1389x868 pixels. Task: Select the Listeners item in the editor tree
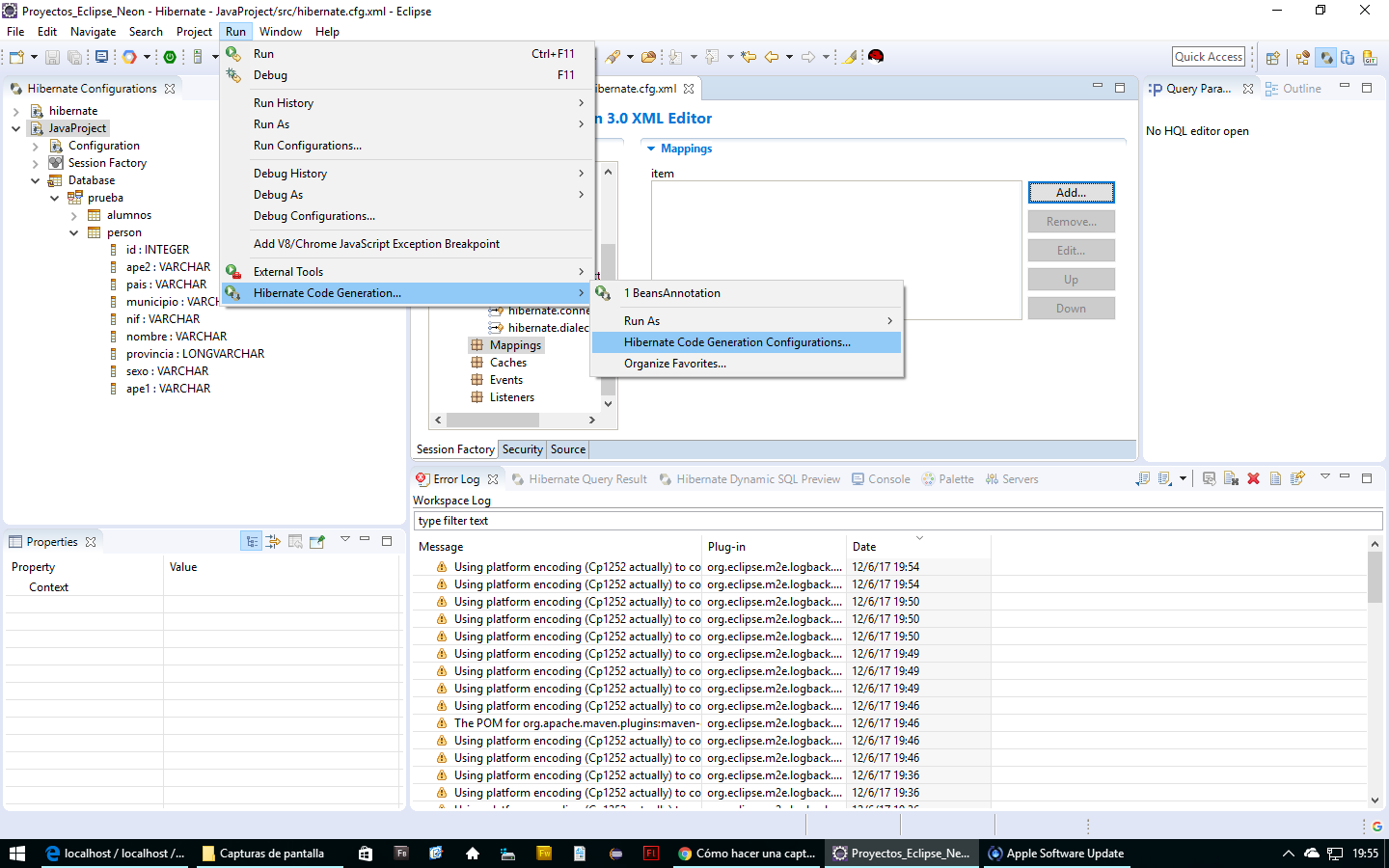(x=511, y=397)
